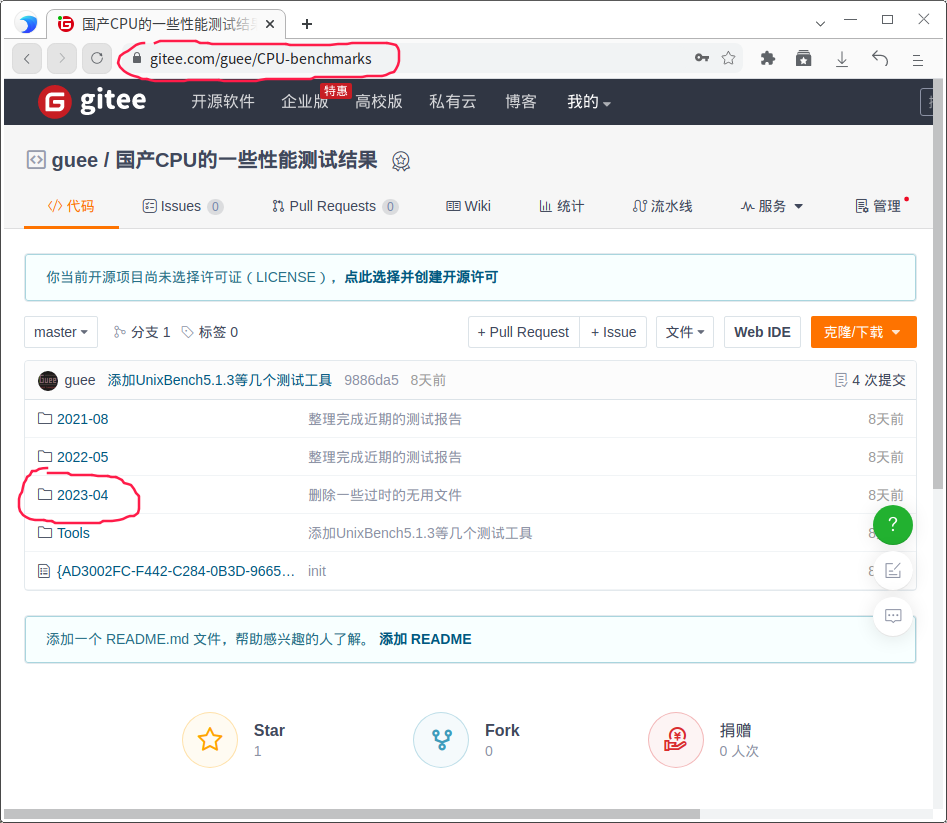The width and height of the screenshot is (947, 823).
Task: Click 高校版 in the navbar
Action: (379, 101)
